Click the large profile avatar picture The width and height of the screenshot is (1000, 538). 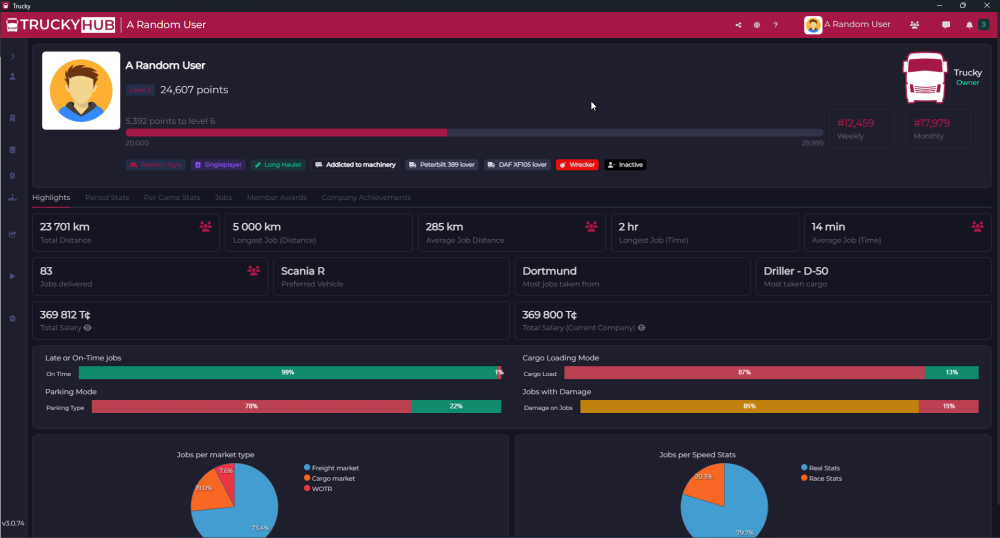point(81,91)
